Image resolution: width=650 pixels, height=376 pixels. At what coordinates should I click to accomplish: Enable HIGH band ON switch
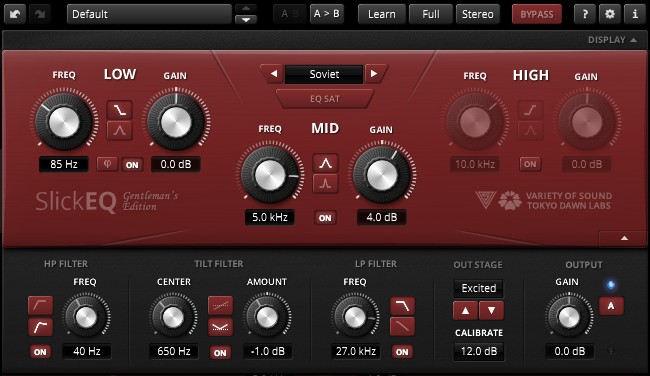pyautogui.click(x=530, y=164)
